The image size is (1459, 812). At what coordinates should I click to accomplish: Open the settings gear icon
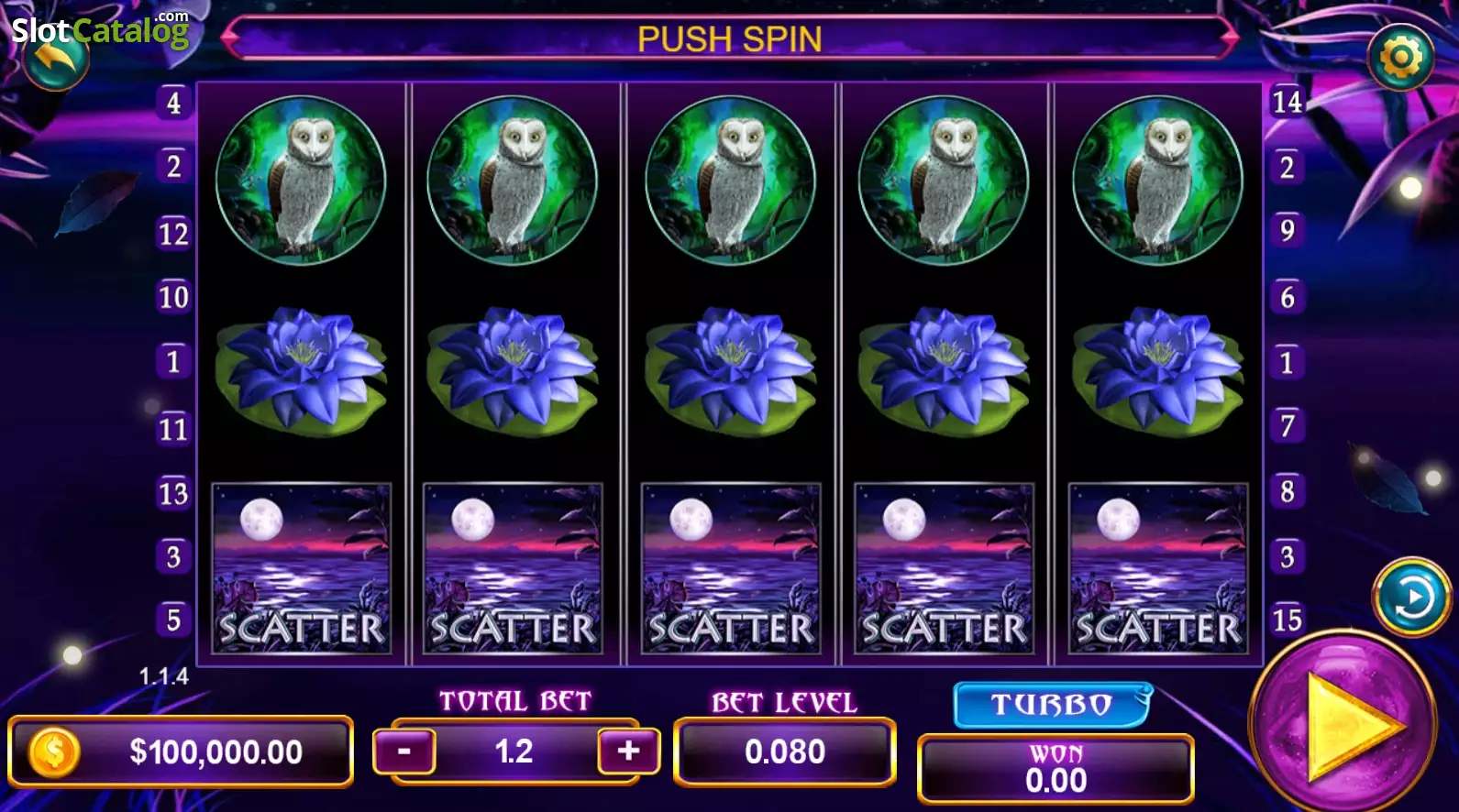click(x=1400, y=58)
